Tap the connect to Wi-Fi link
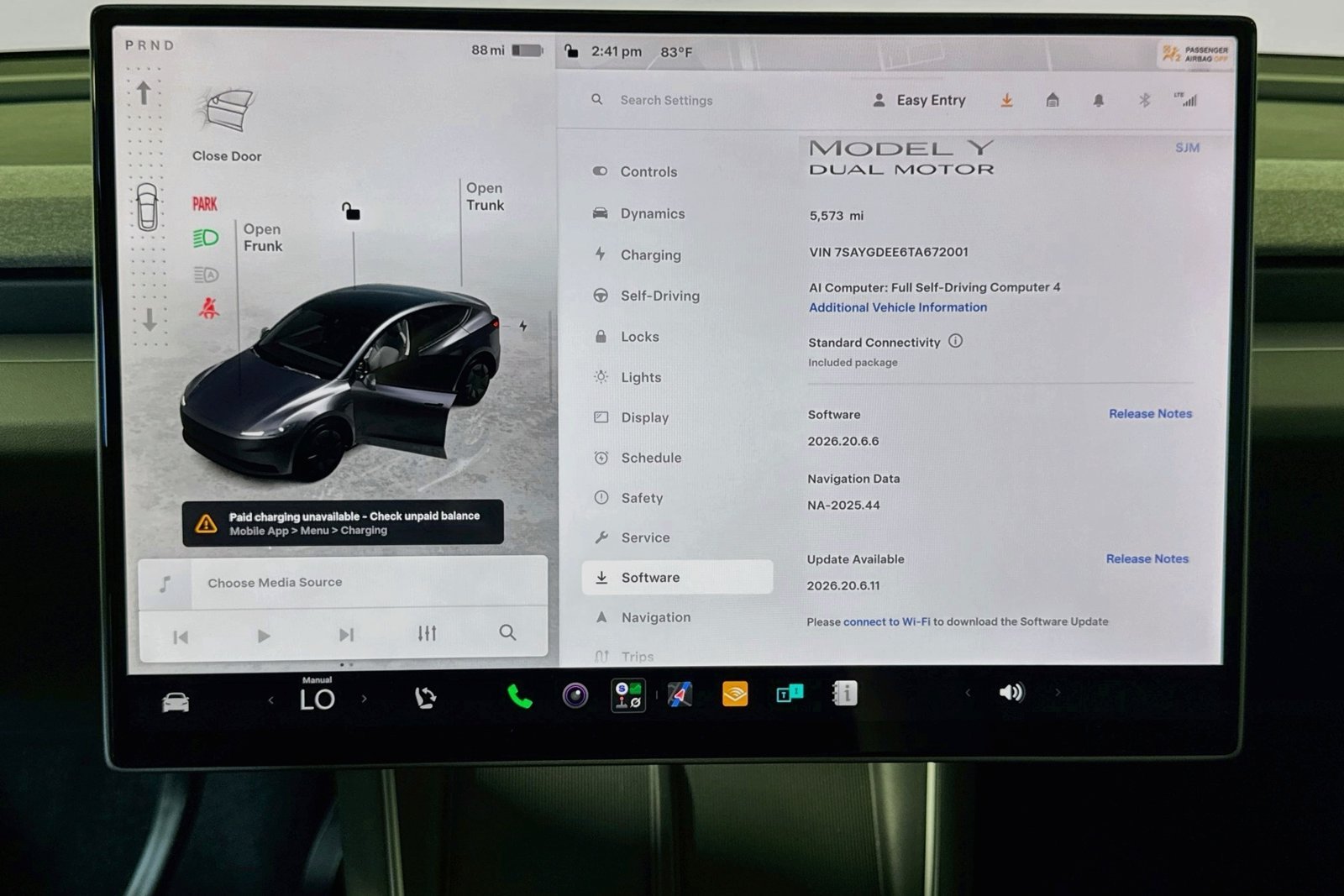 886,622
